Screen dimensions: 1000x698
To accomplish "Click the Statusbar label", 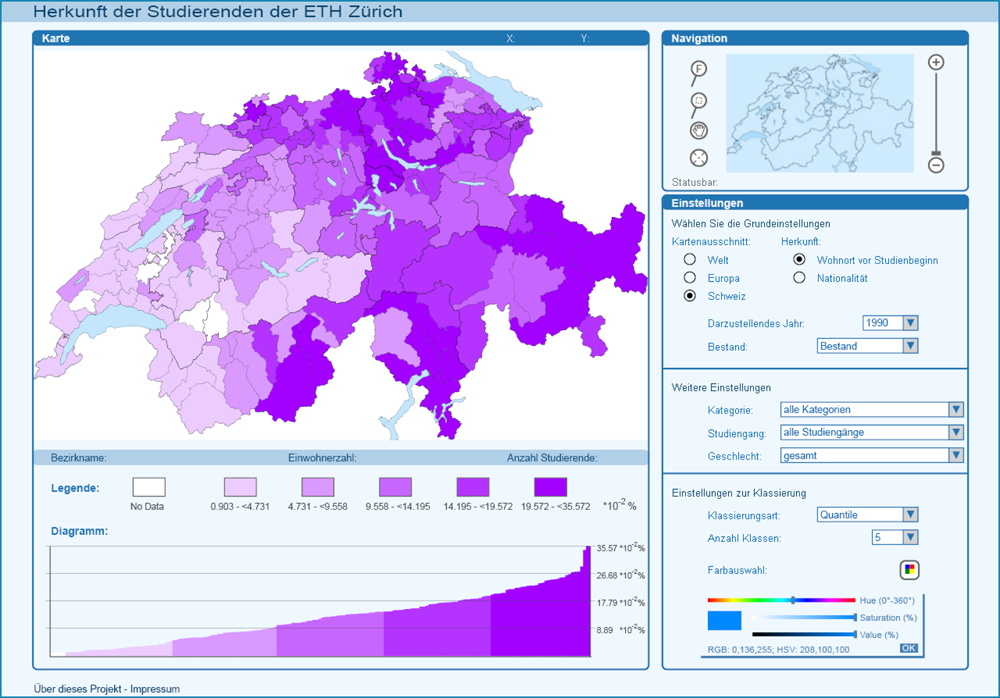I will 695,182.
